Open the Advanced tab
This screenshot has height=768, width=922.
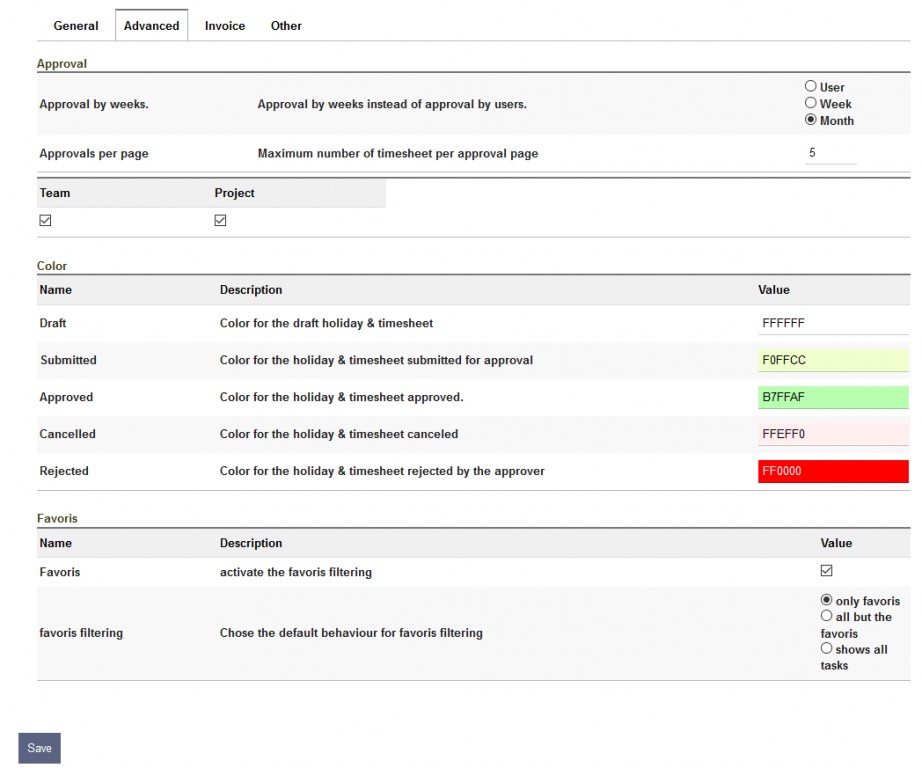[151, 26]
